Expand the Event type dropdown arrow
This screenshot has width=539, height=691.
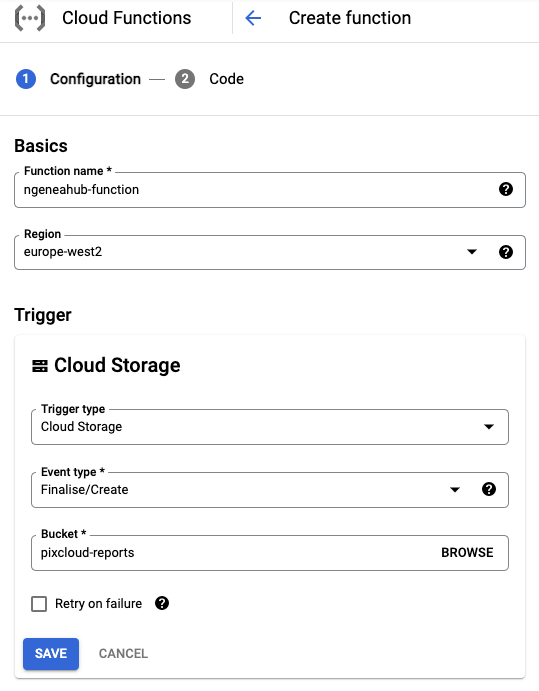click(455, 490)
